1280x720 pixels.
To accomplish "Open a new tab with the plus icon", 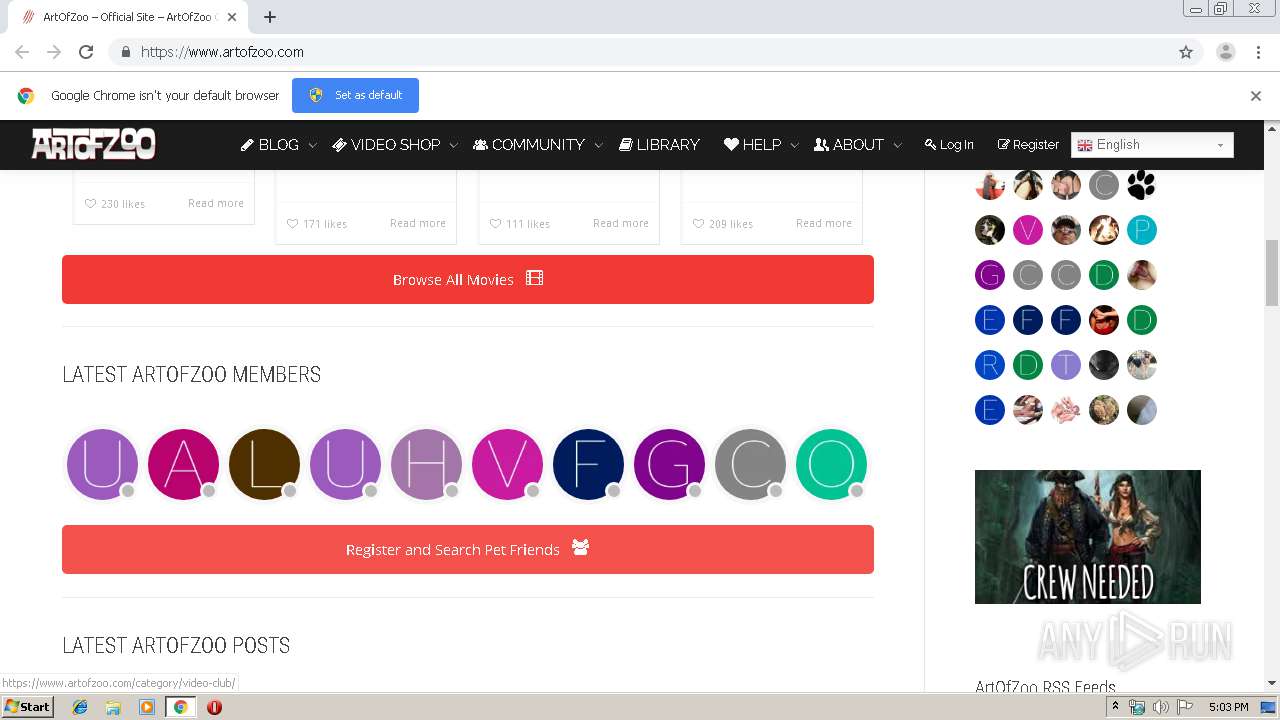I will [x=270, y=17].
